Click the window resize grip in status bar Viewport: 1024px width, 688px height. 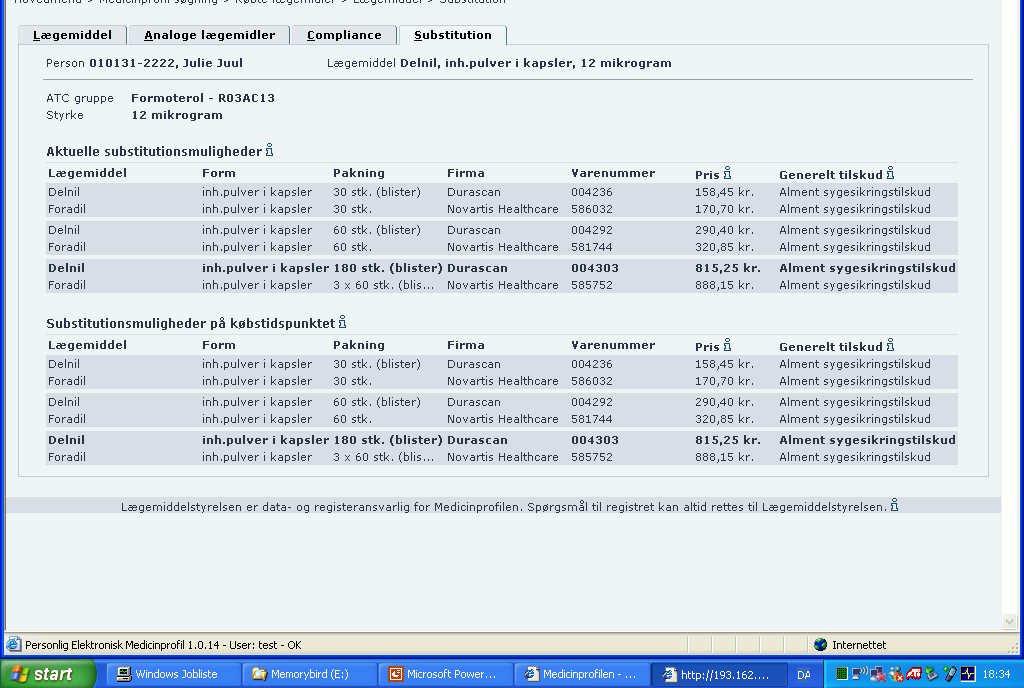1014,648
